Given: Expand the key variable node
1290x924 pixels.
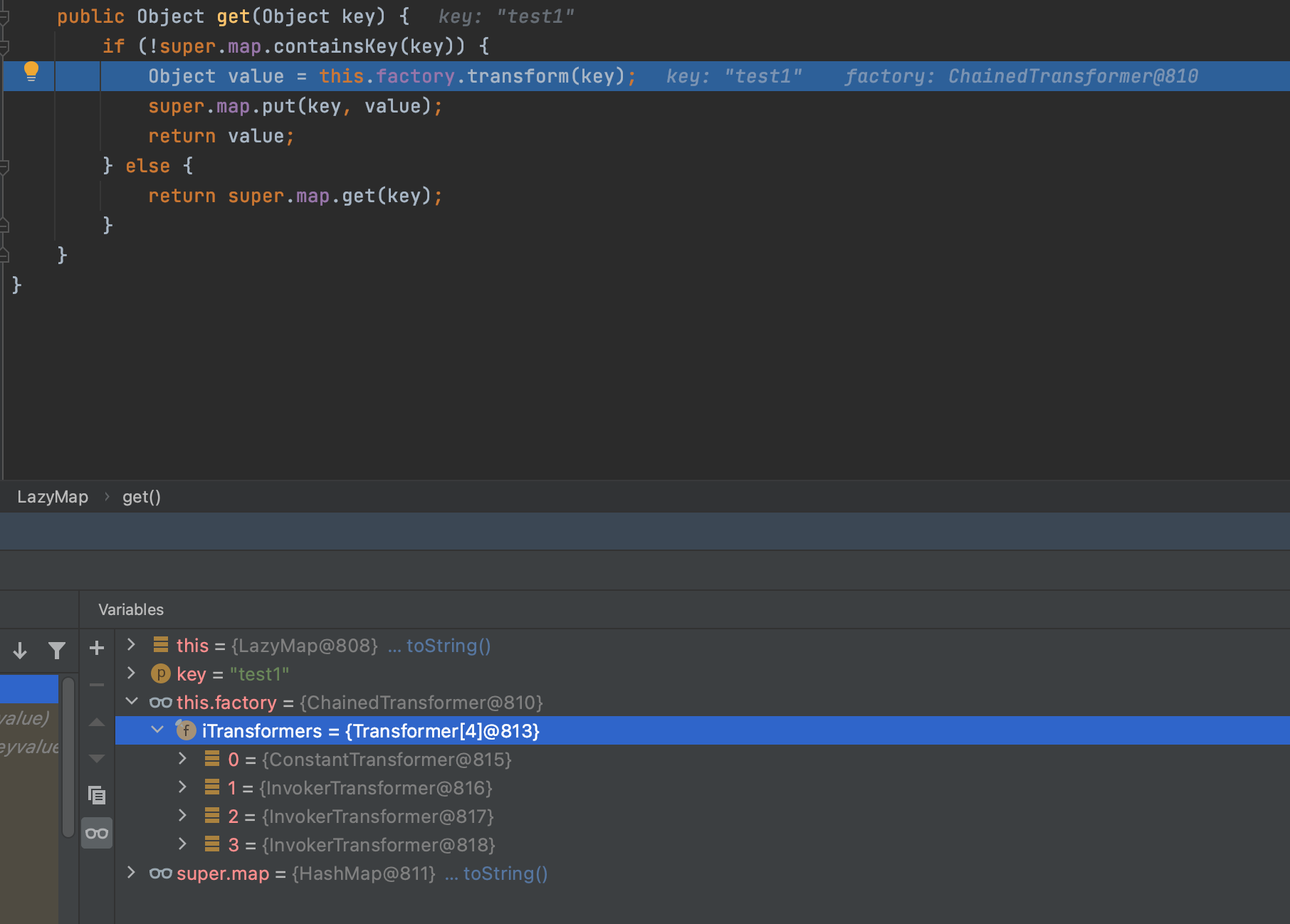Looking at the screenshot, I should tap(131, 673).
